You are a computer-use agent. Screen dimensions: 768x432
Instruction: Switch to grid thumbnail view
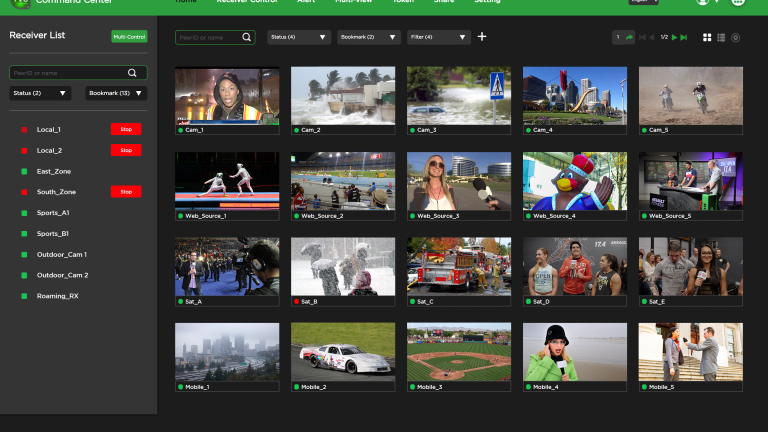pos(707,37)
